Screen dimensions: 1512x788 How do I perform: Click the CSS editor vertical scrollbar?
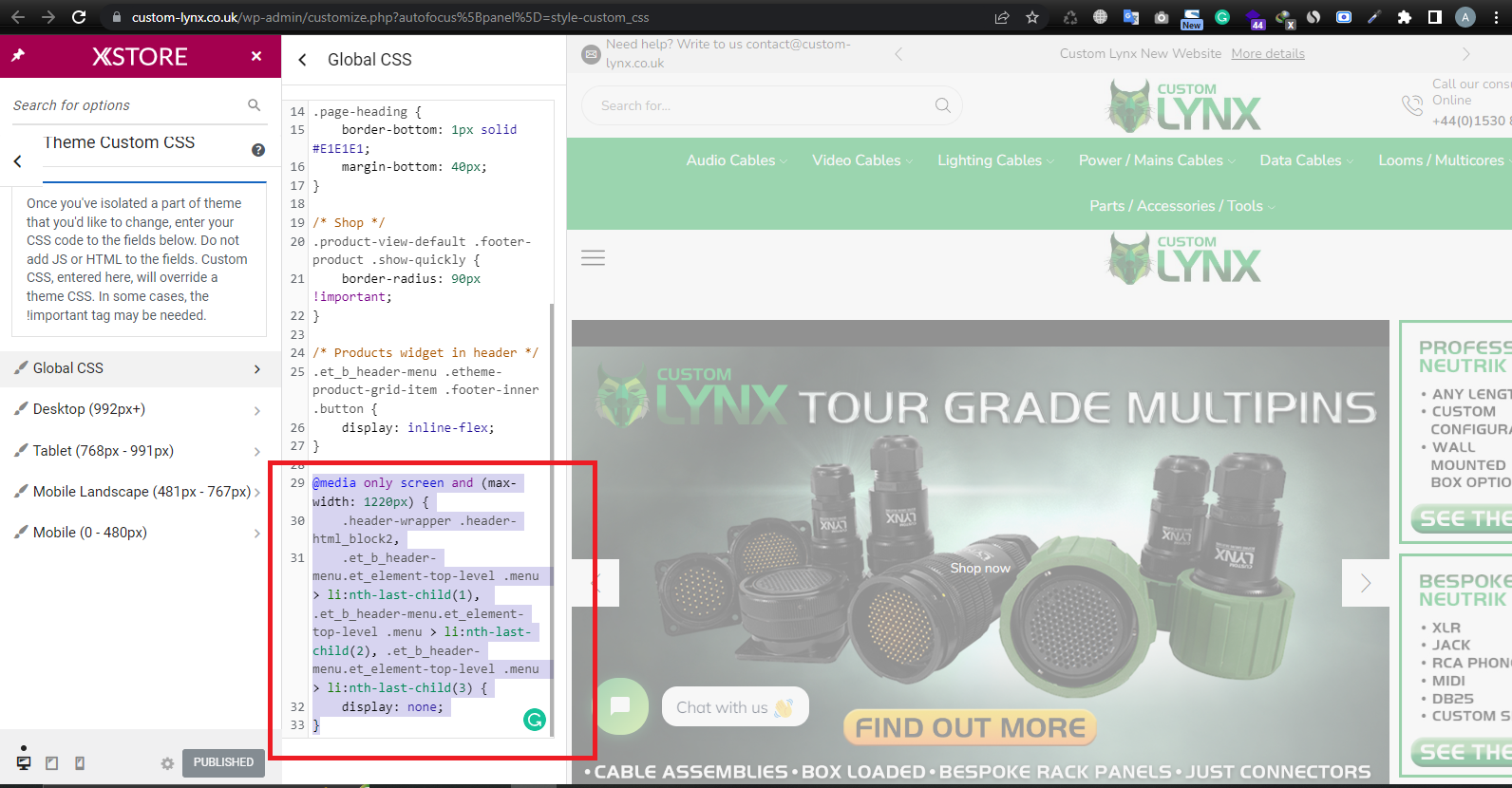point(552,519)
